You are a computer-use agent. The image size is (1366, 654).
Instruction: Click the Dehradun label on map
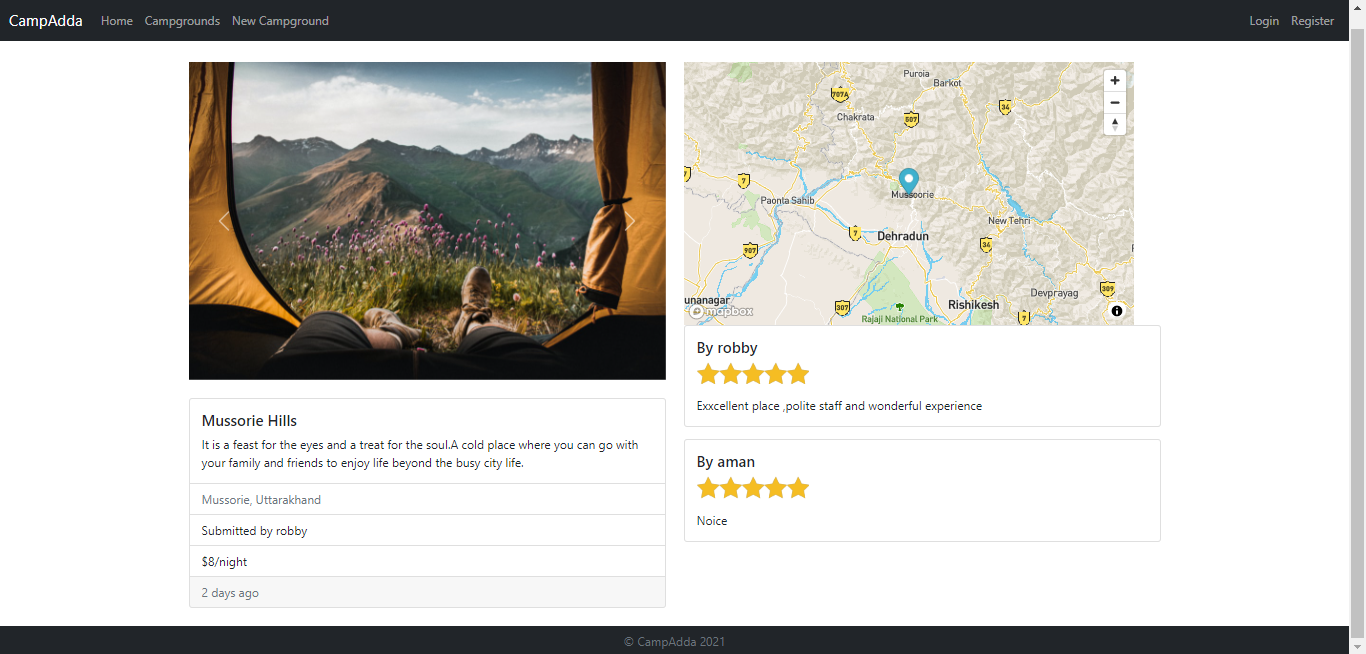click(903, 236)
